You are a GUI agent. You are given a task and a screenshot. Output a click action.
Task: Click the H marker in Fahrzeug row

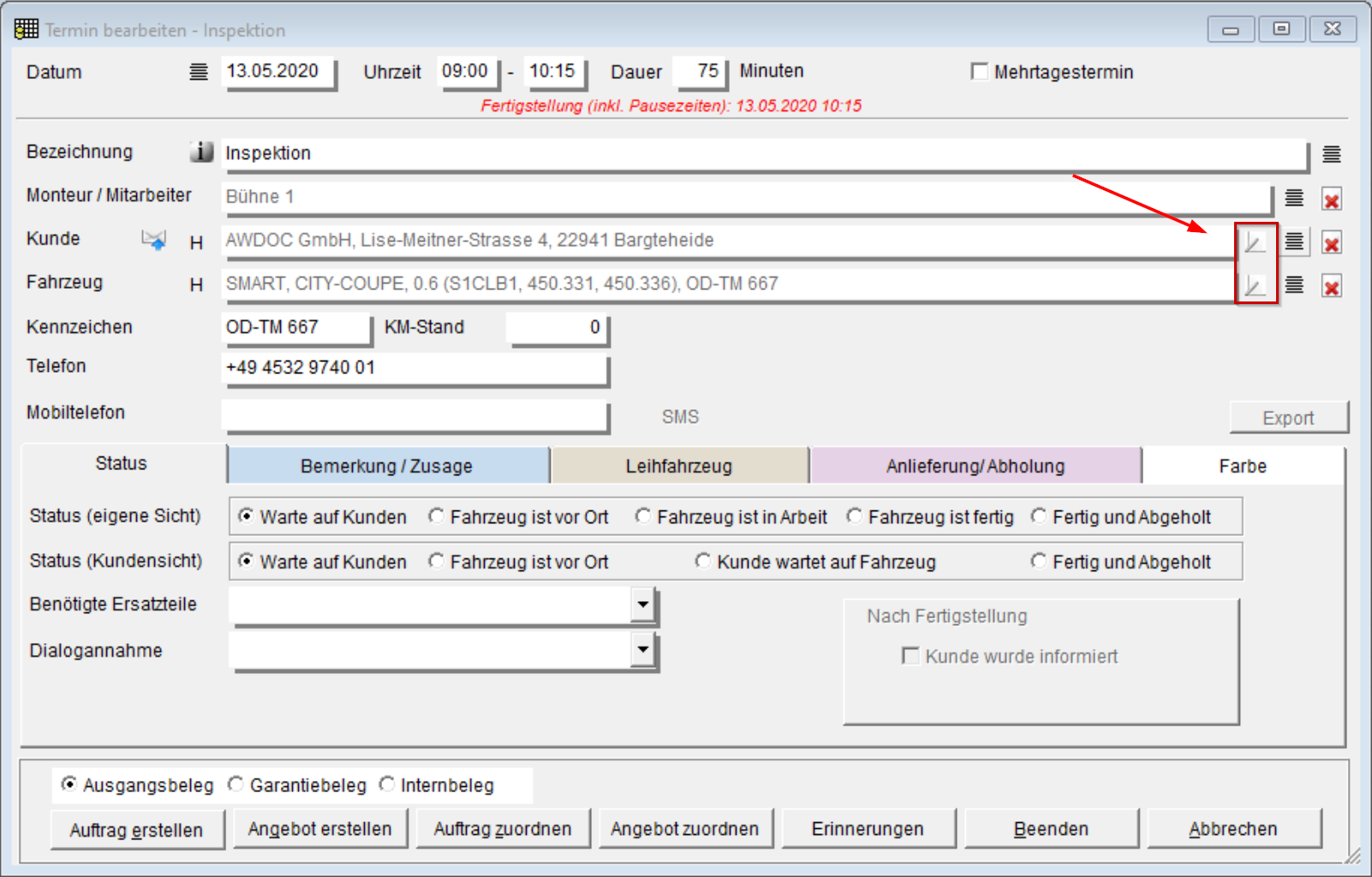click(x=196, y=285)
